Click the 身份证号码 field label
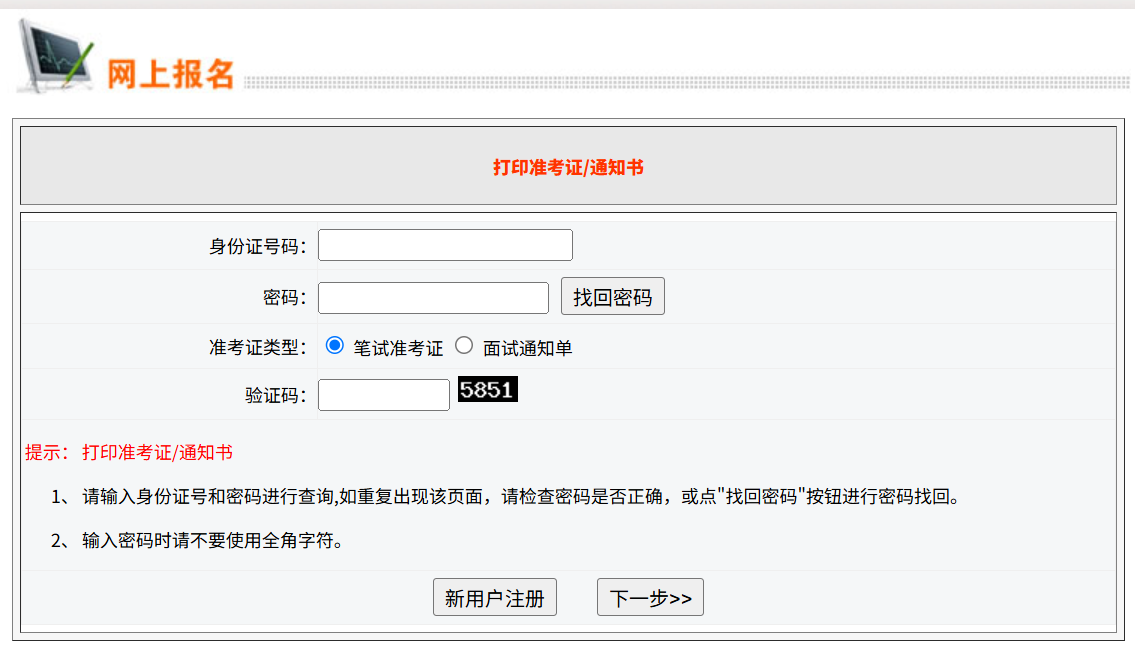This screenshot has width=1135, height=666. pos(258,247)
